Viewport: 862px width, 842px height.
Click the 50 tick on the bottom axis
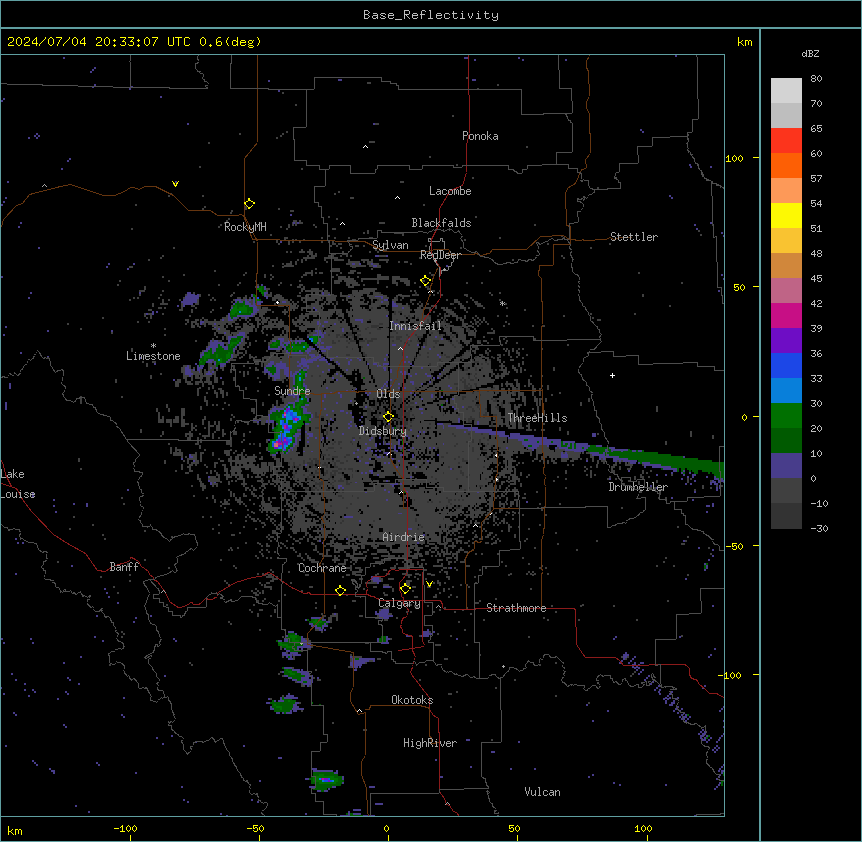click(514, 828)
